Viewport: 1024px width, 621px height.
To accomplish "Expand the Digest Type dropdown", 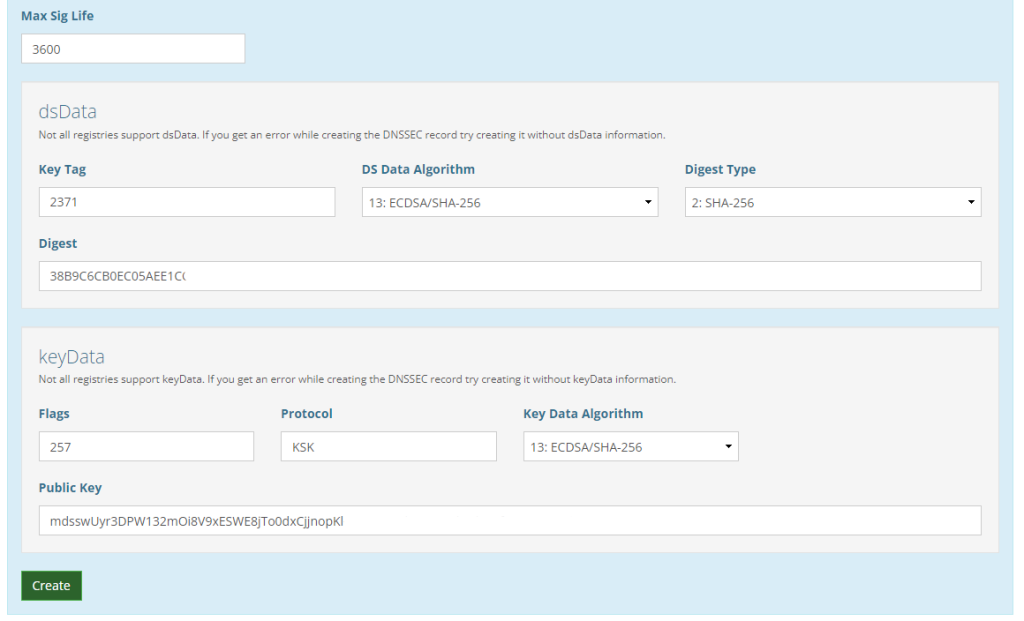I will (x=832, y=202).
